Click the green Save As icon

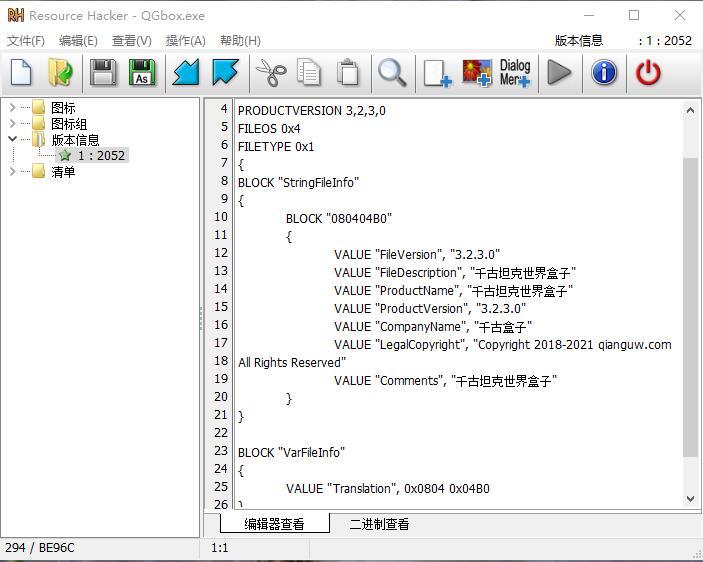click(x=142, y=72)
